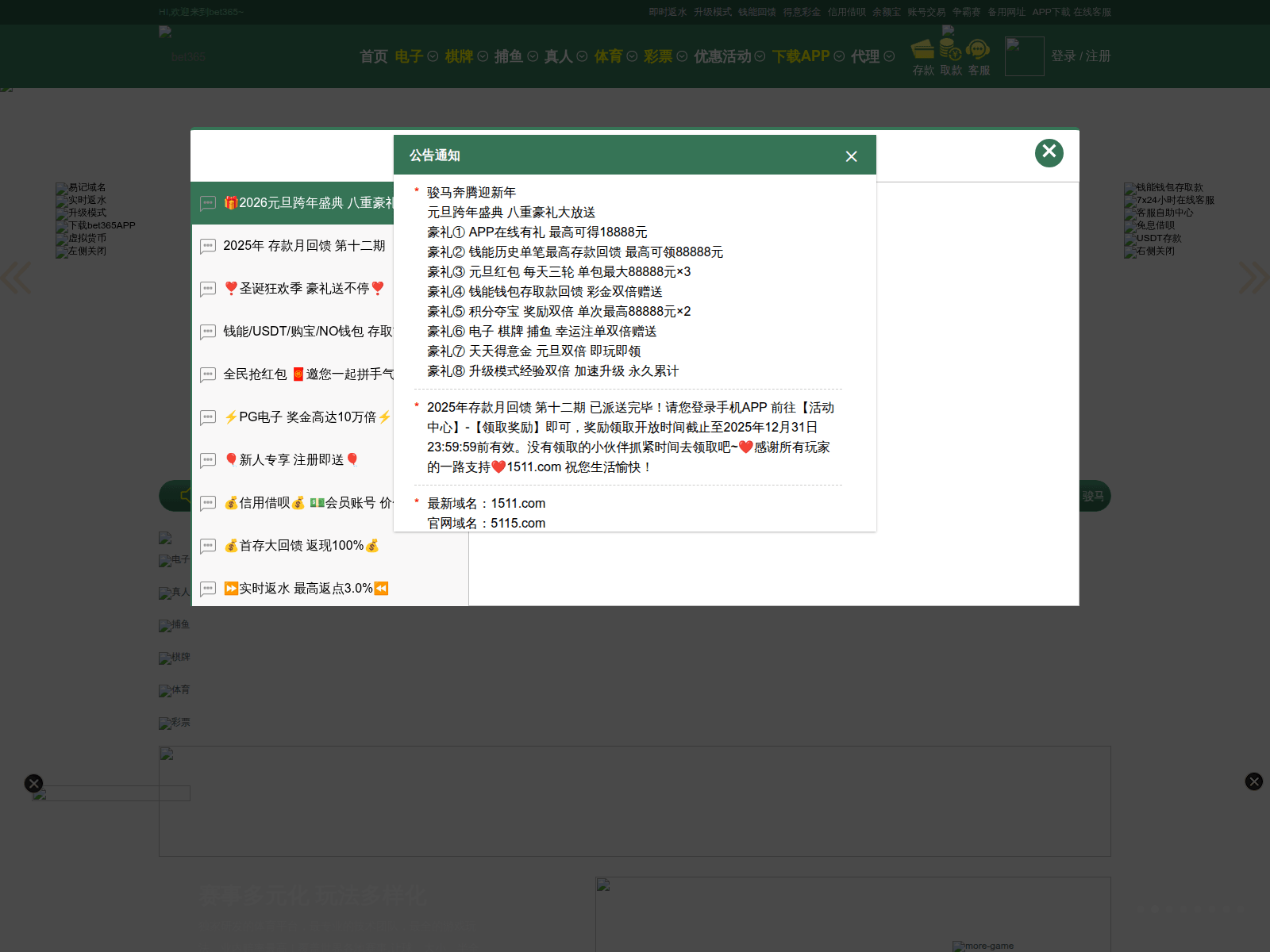This screenshot has height=952, width=1270.
Task: Open 升级模式 top bar link
Action: tap(712, 12)
